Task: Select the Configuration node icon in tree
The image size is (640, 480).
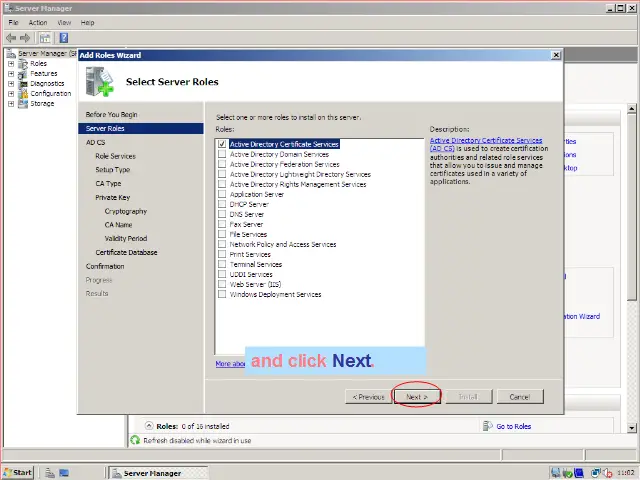Action: (x=23, y=93)
